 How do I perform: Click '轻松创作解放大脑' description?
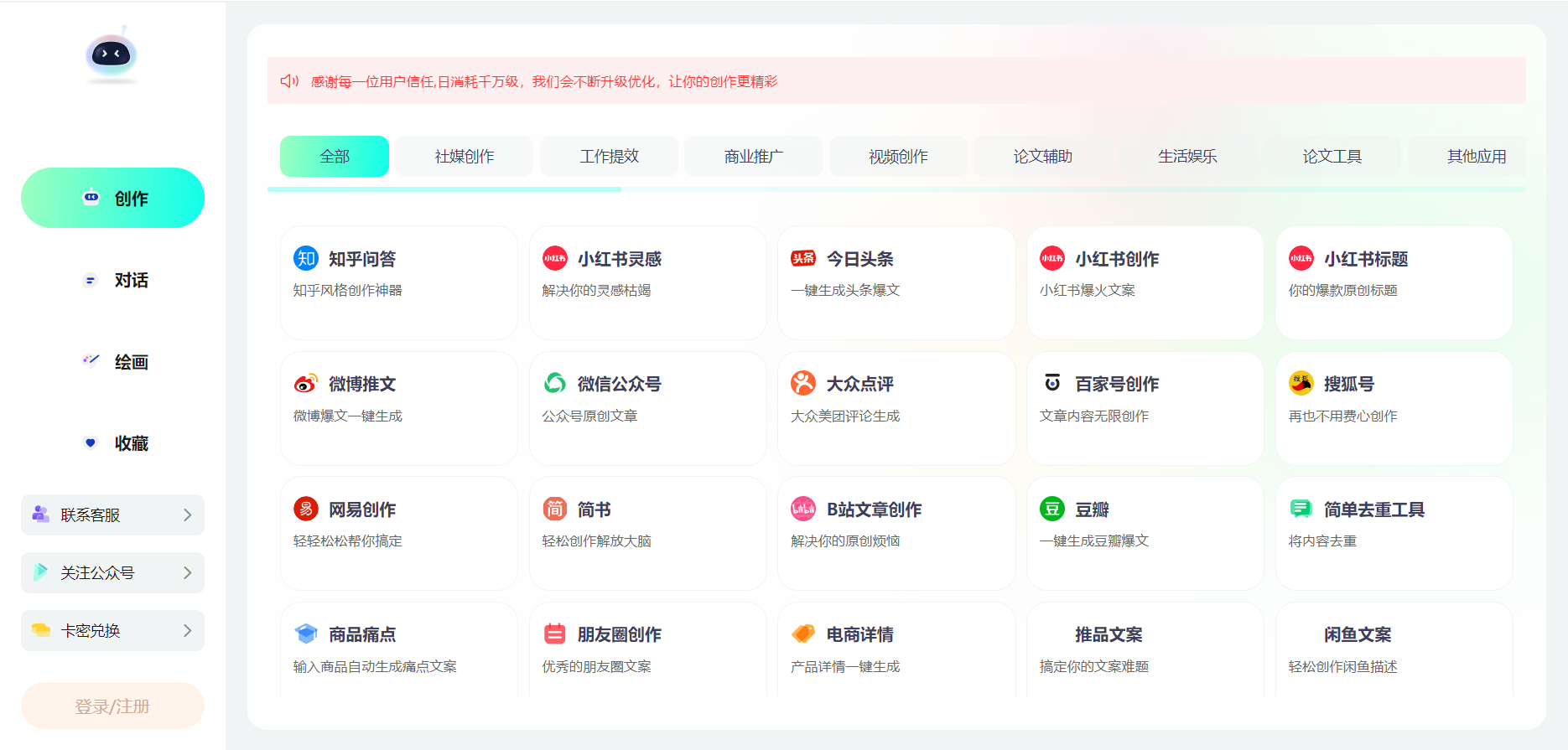click(597, 541)
